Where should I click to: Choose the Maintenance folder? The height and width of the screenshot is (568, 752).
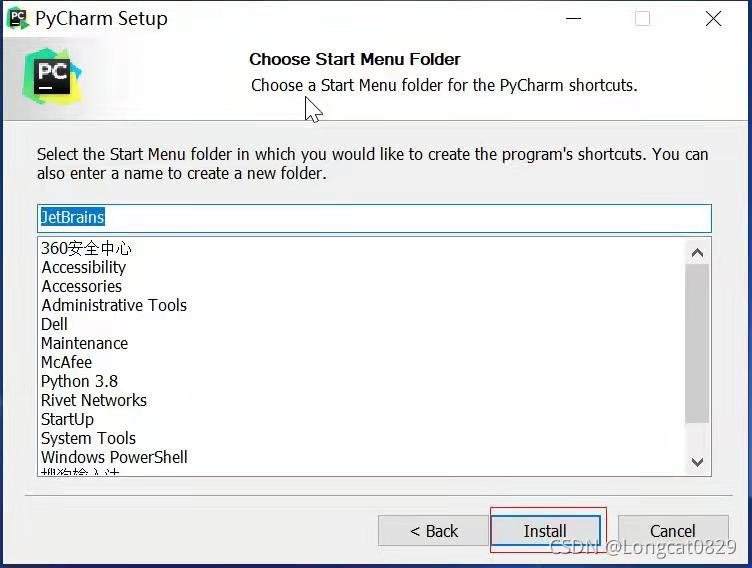tap(84, 343)
